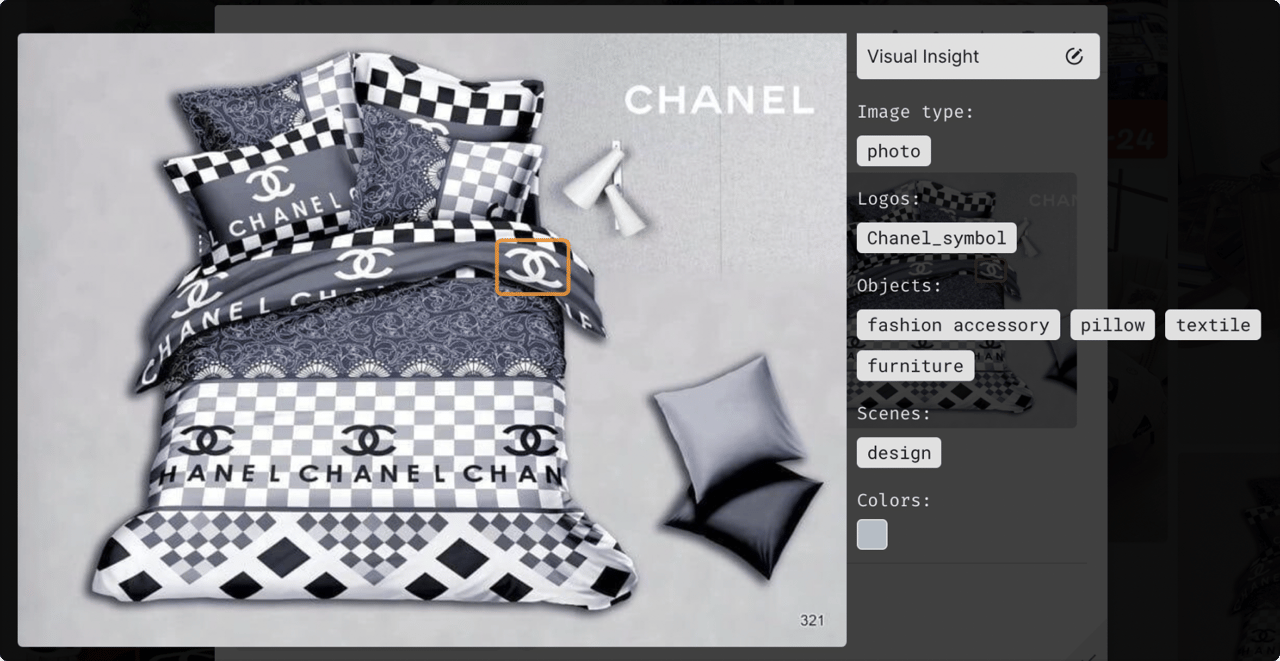Click the orange bounding box on the Chanel logo
The width and height of the screenshot is (1280, 661).
coord(532,266)
